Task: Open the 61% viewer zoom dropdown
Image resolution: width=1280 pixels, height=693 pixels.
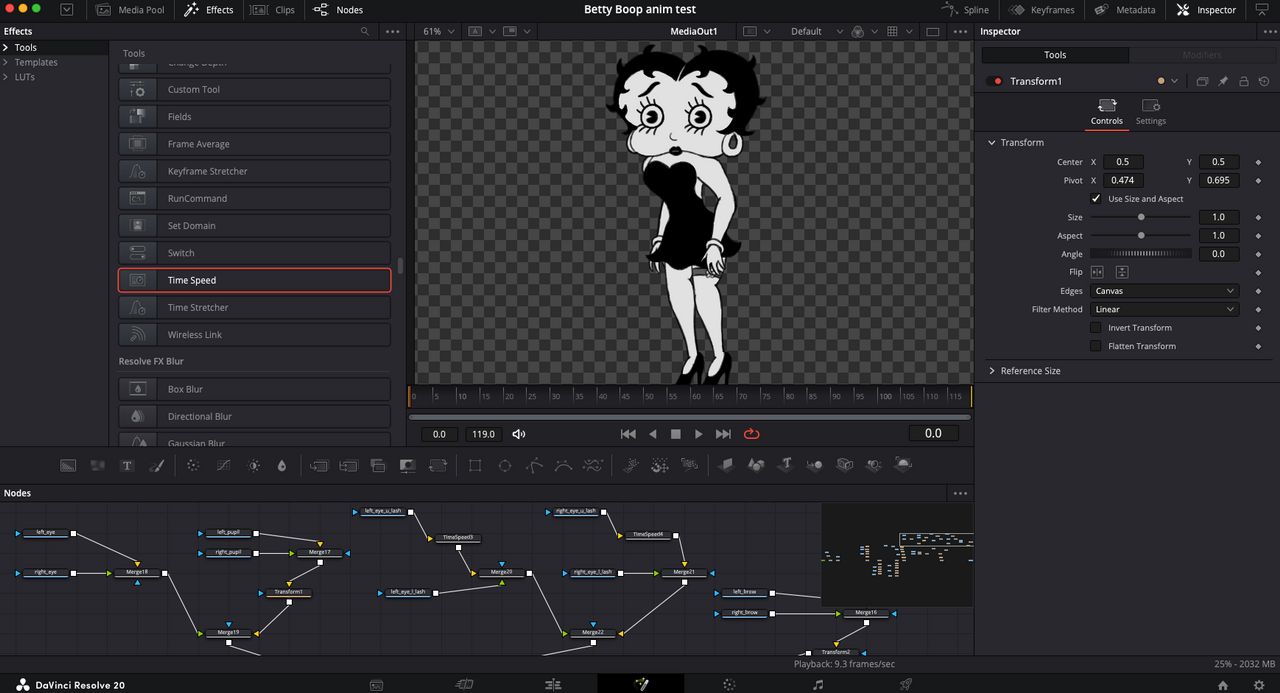Action: [439, 31]
